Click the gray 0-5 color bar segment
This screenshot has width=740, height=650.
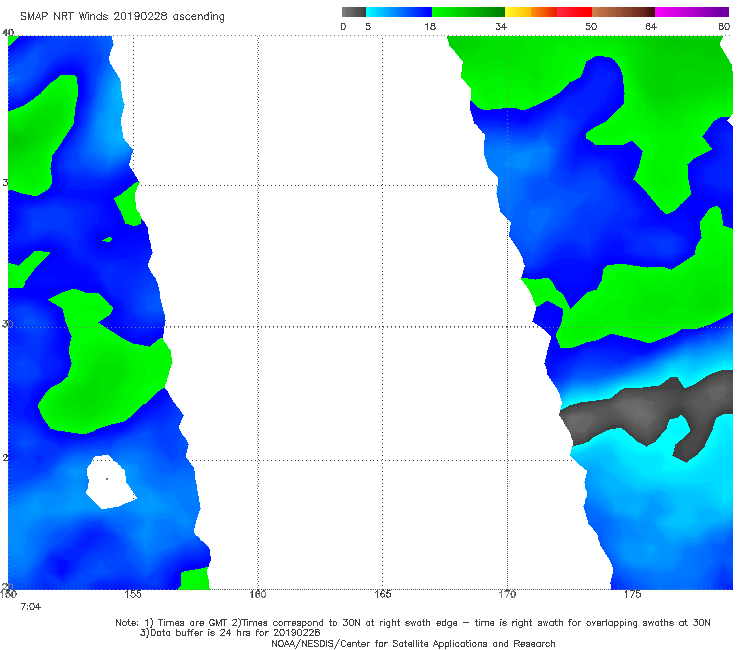point(354,12)
